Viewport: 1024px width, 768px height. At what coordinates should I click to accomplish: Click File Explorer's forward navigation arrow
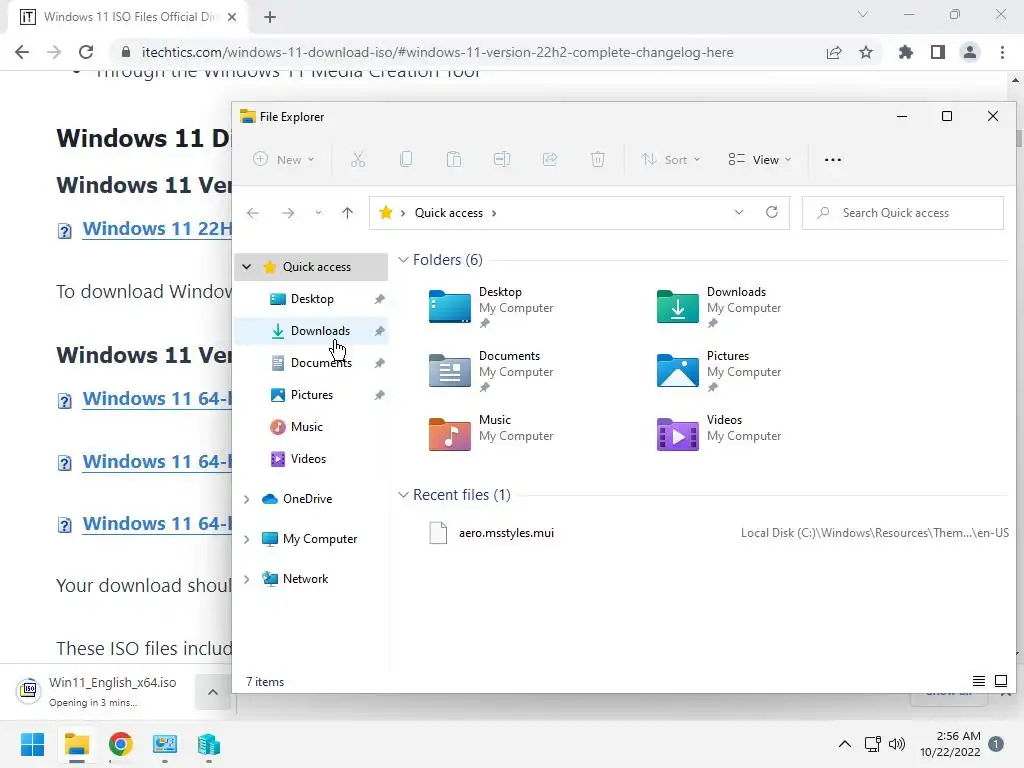[288, 213]
